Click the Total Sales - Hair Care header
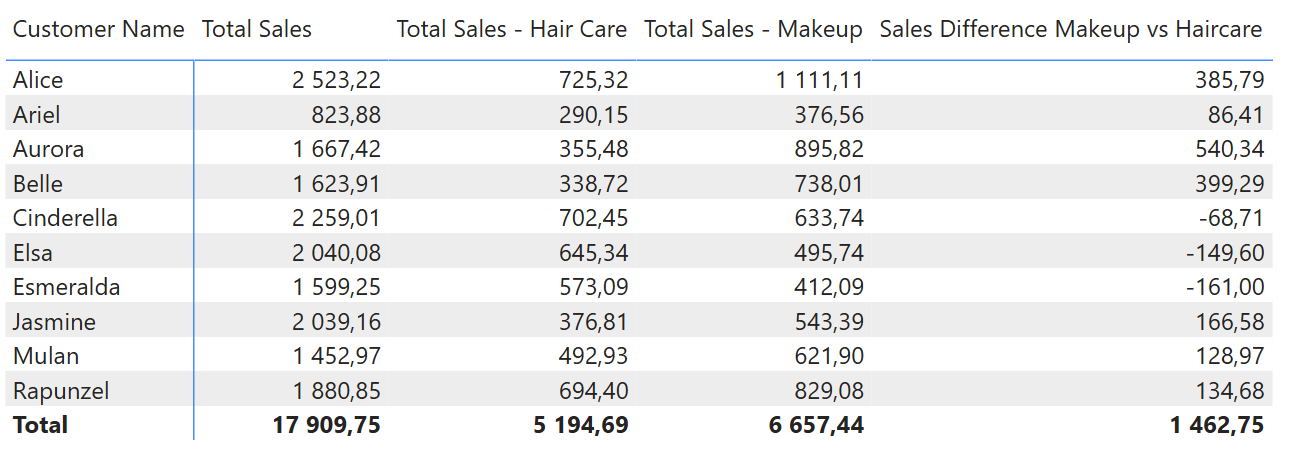The width and height of the screenshot is (1289, 476). click(511, 30)
